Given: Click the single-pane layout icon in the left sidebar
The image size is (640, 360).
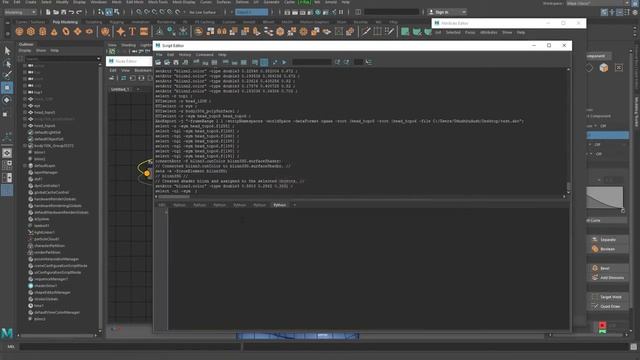Looking at the screenshot, I should pos(7,153).
